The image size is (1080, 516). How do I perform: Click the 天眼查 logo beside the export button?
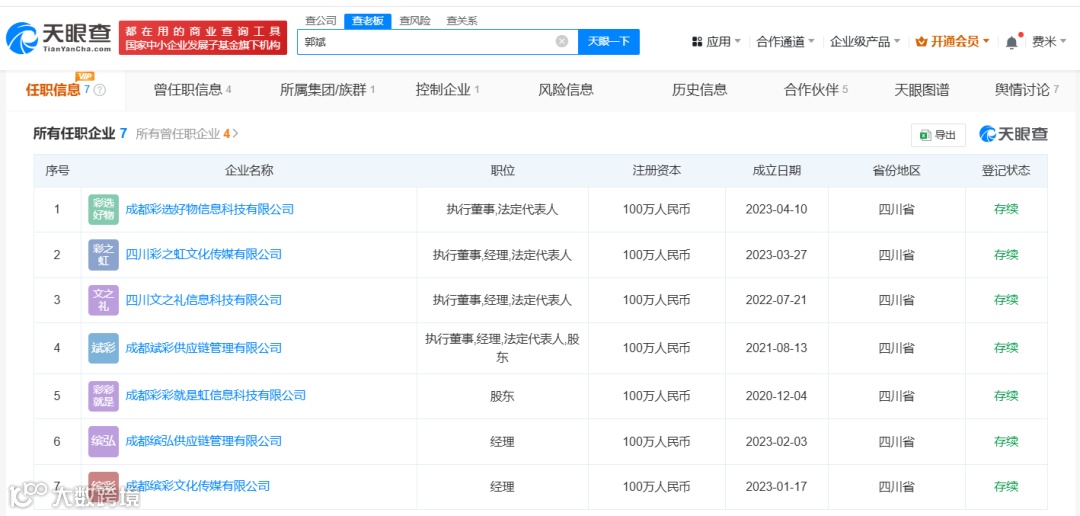[1013, 134]
